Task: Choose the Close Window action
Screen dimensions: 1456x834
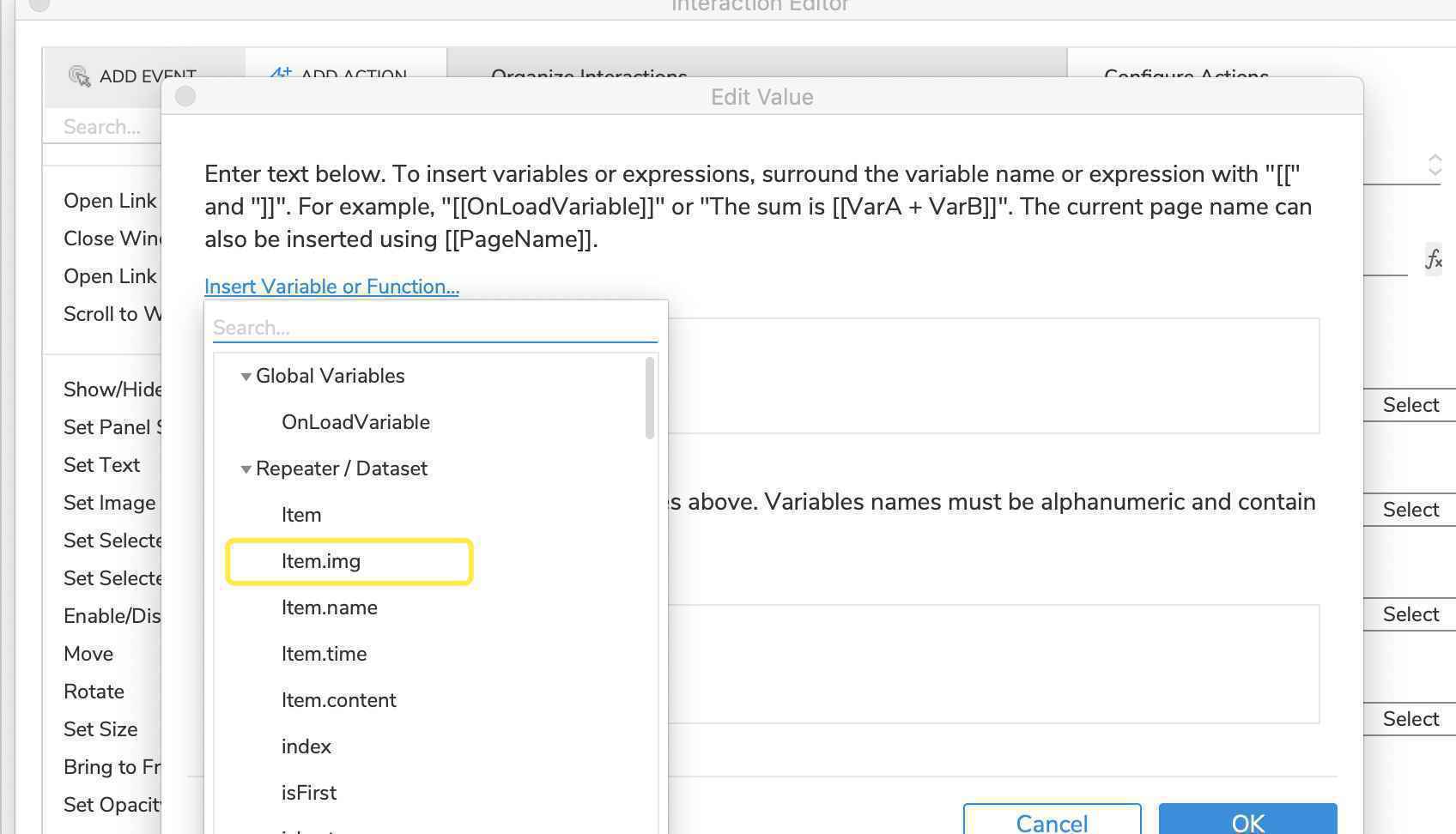Action: pos(112,239)
